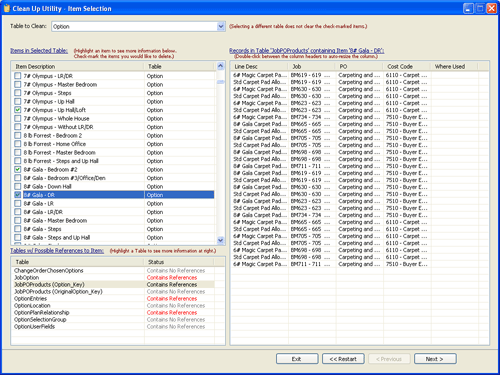The width and height of the screenshot is (500, 375).
Task: Click the Line Desc column header
Action: click(260, 67)
